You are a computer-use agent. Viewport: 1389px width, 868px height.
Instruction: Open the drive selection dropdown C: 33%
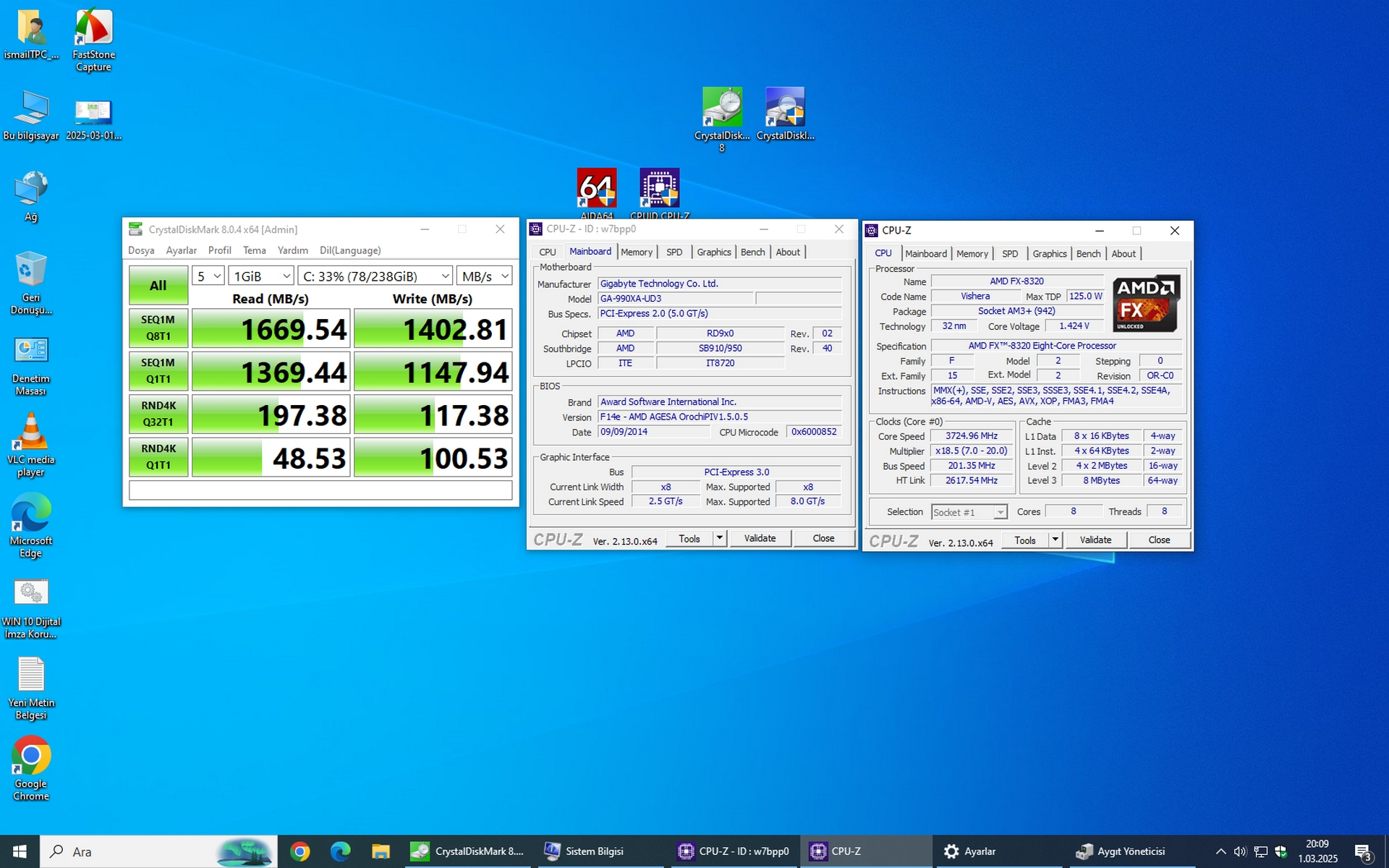375,276
